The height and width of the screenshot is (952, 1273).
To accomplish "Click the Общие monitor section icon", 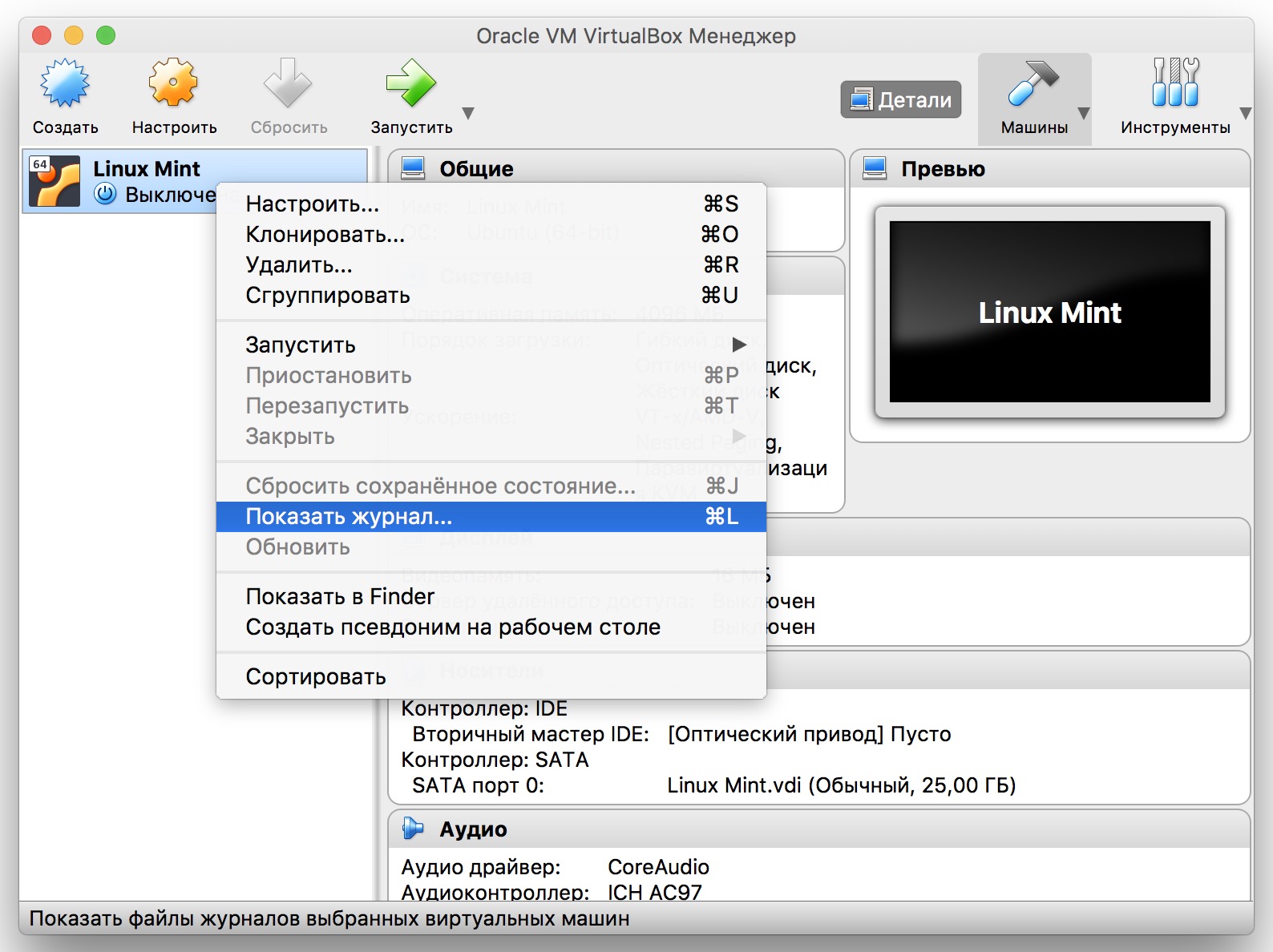I will point(413,168).
